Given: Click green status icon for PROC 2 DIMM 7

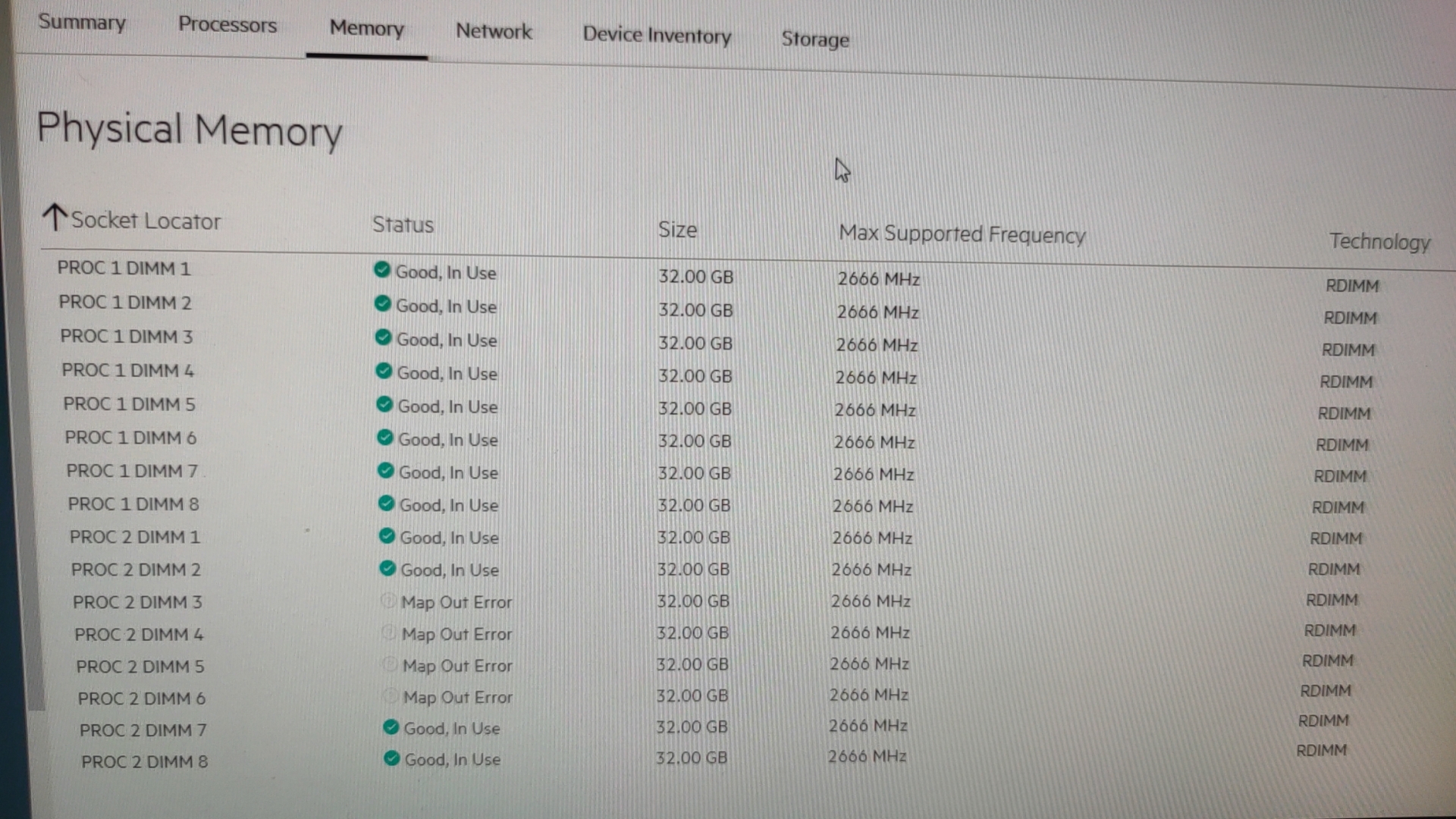Looking at the screenshot, I should pyautogui.click(x=391, y=727).
